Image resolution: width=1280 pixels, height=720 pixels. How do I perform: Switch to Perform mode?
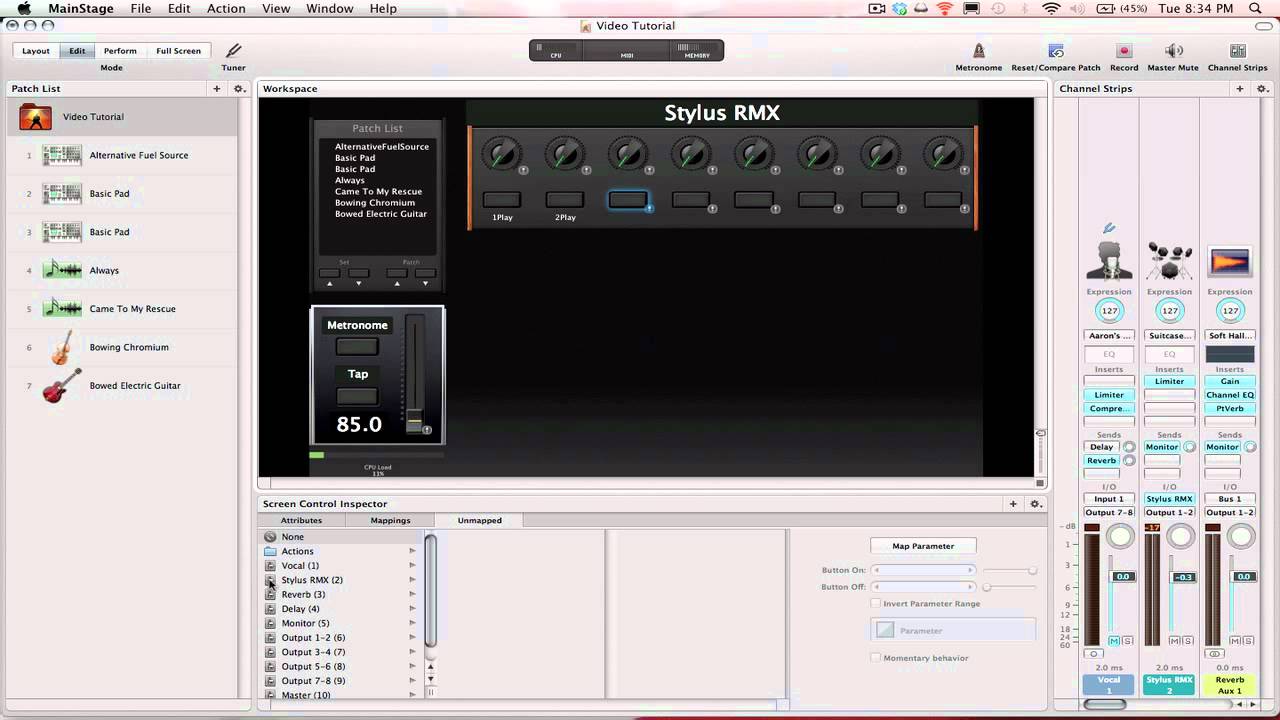tap(120, 51)
